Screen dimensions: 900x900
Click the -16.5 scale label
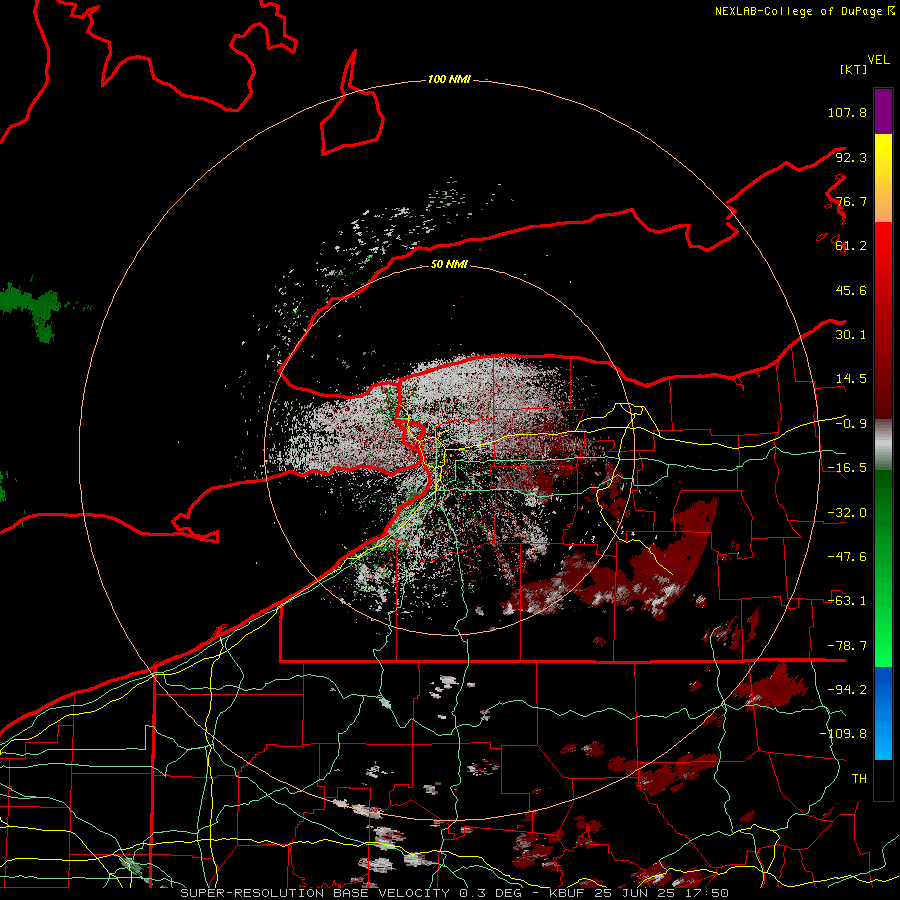(x=847, y=468)
